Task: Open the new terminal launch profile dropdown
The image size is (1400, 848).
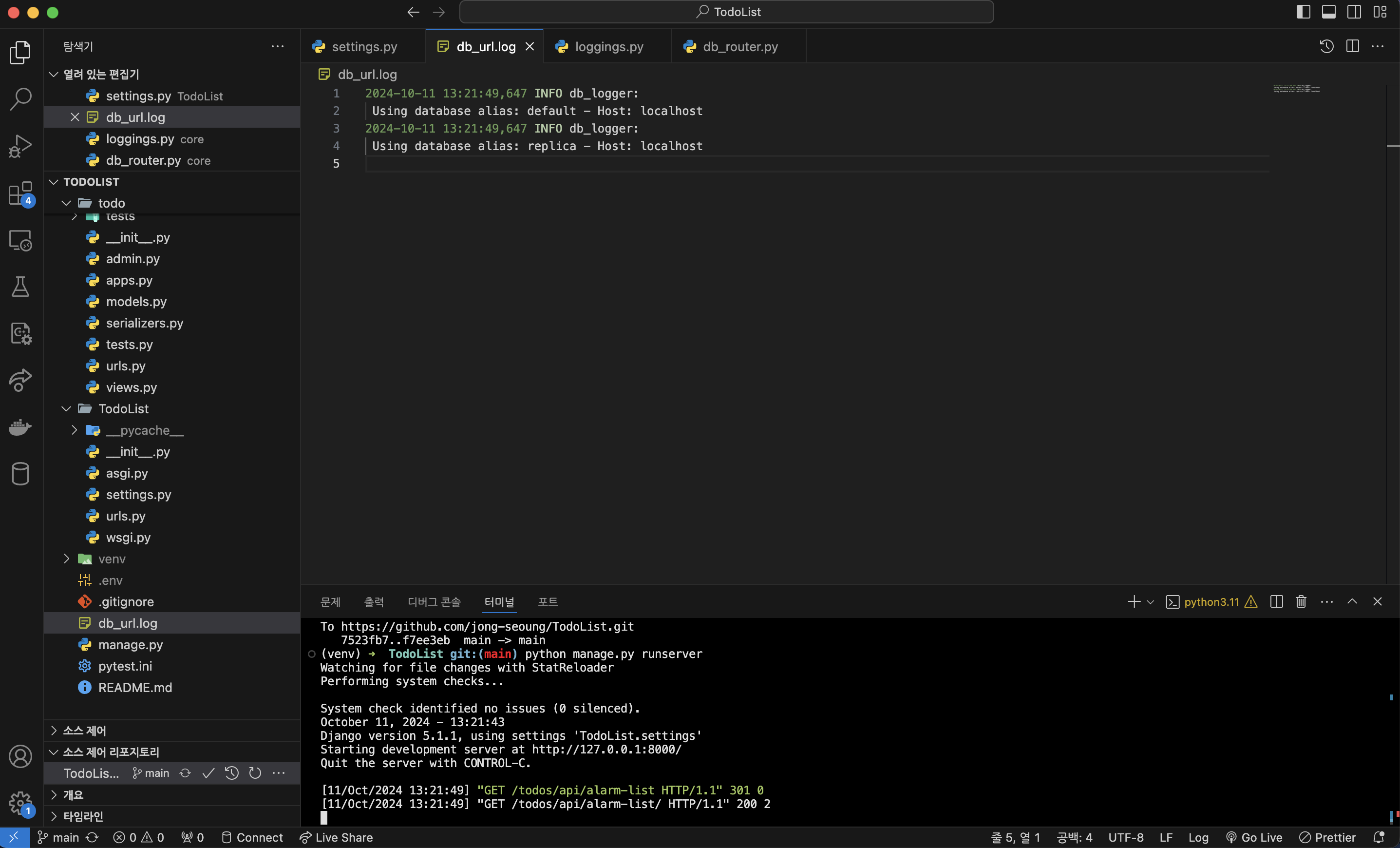Action: [1151, 602]
